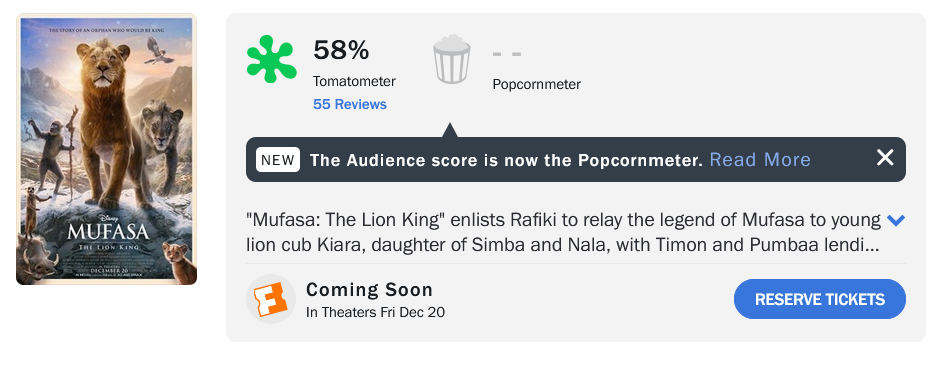944x373 pixels.
Task: Open the Mufasa movie poster thumbnail
Action: click(x=107, y=149)
